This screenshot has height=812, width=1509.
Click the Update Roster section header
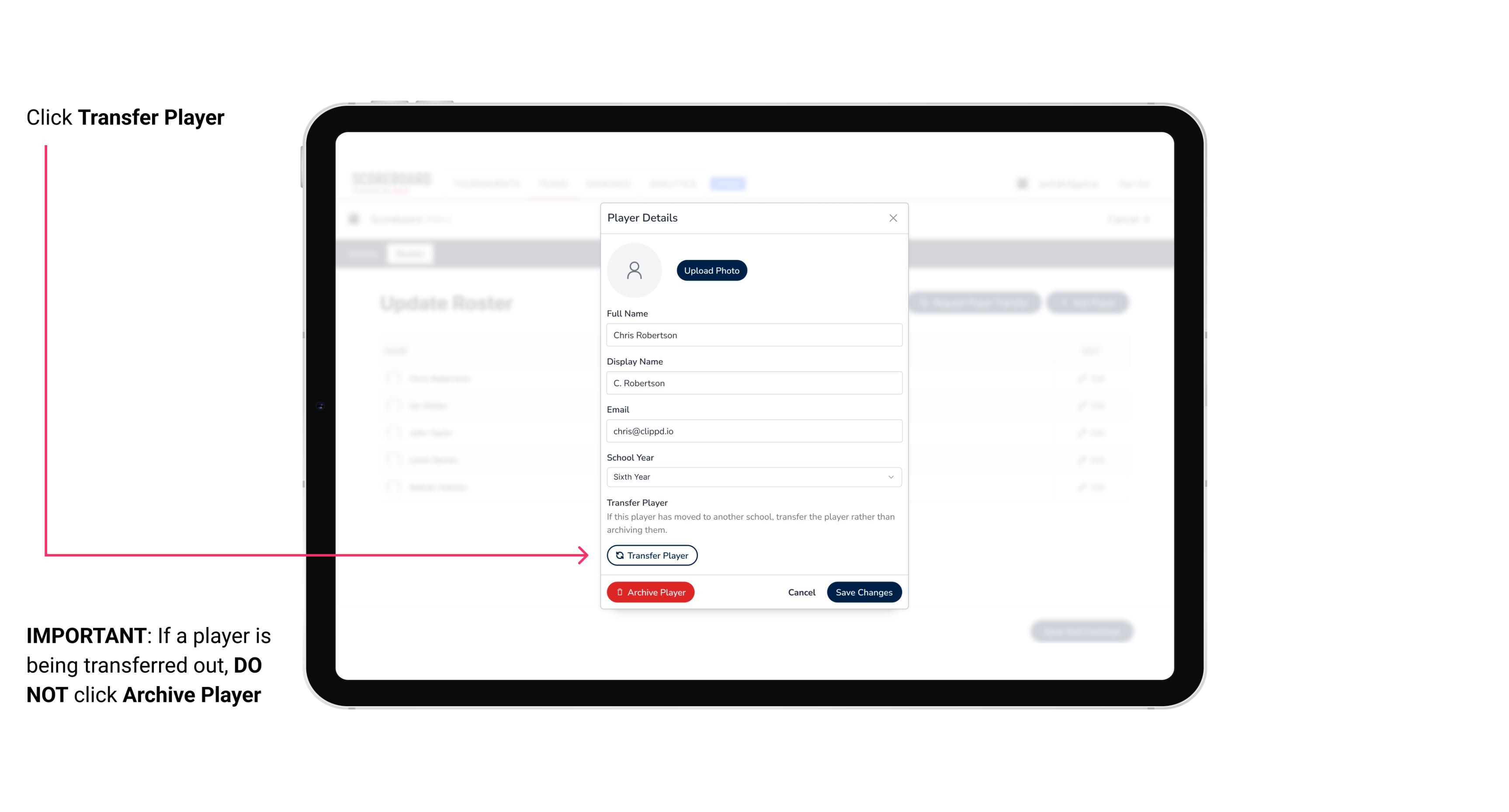tap(447, 303)
